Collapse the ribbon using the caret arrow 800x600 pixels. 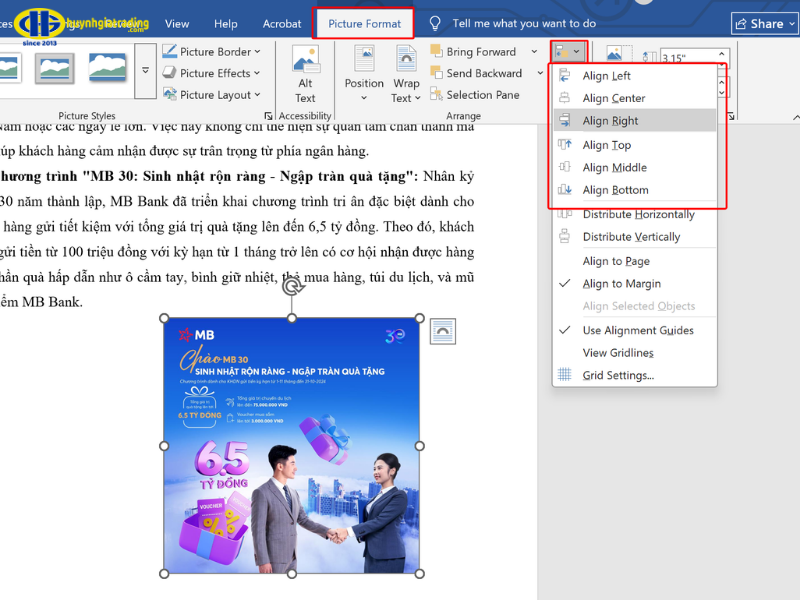click(x=796, y=117)
